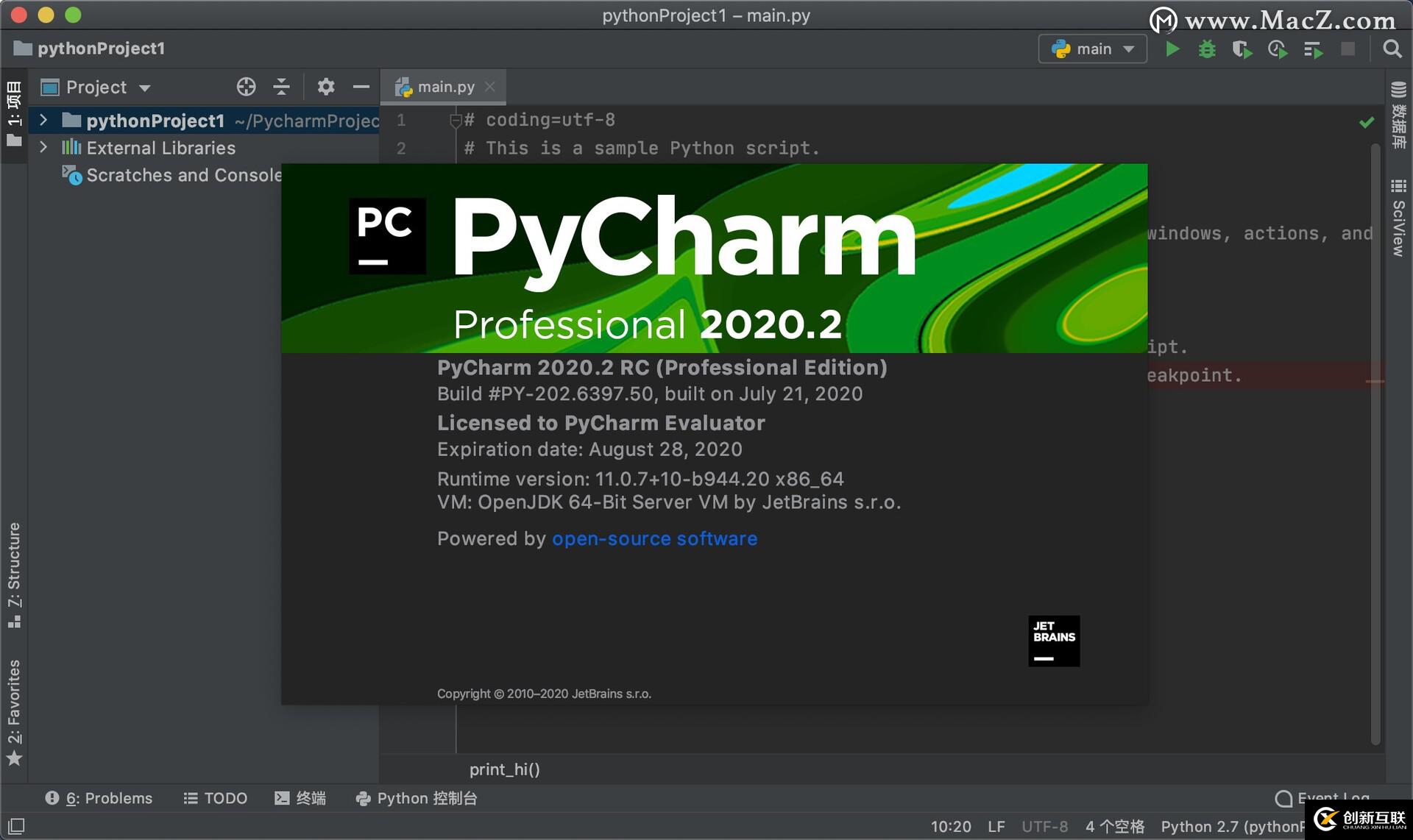Image resolution: width=1413 pixels, height=840 pixels.
Task: Click the stop button icon
Action: (x=1348, y=49)
